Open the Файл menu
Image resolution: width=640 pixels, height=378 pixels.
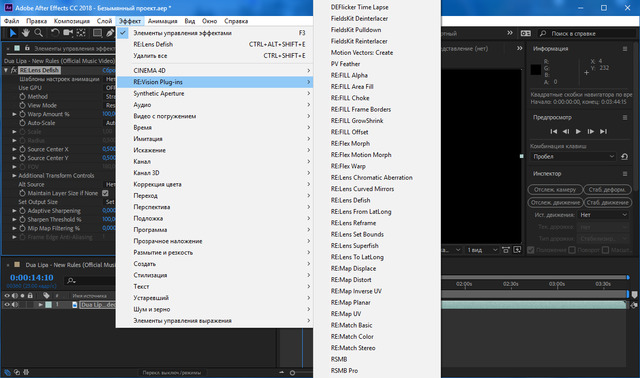click(11, 21)
